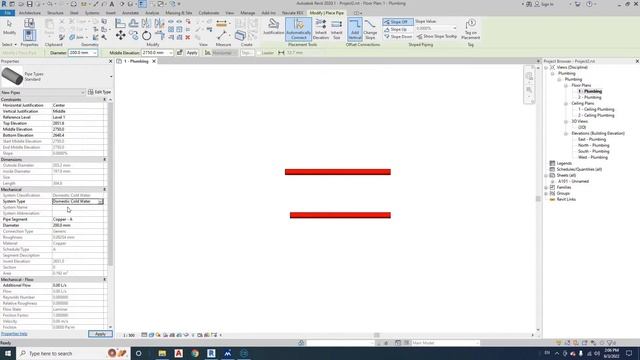This screenshot has height=360, width=640.
Task: Open 2 - Plumbing floor plan in browser
Action: click(589, 98)
